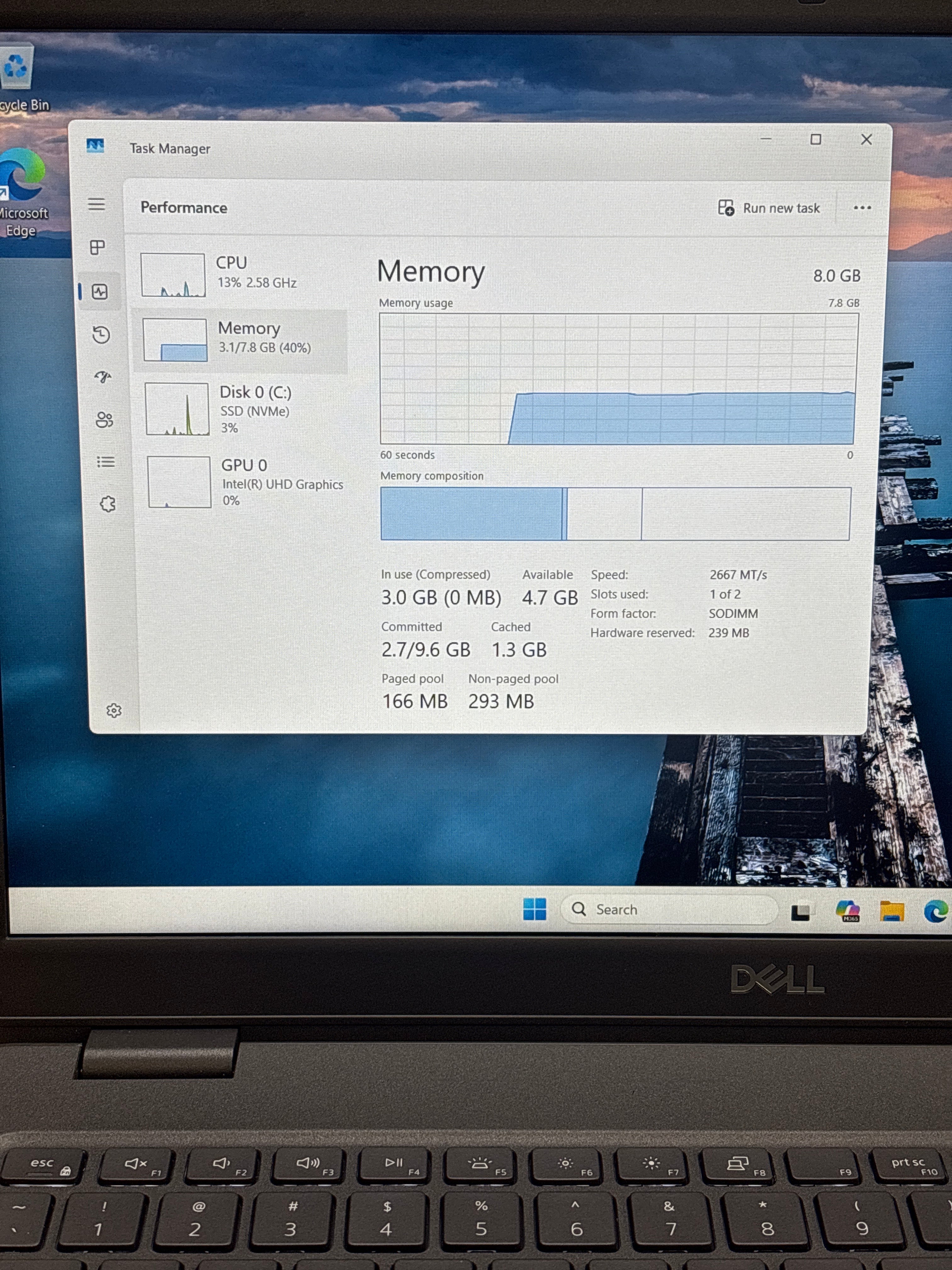Click the 2.7/9.6 GB committed value

[426, 650]
